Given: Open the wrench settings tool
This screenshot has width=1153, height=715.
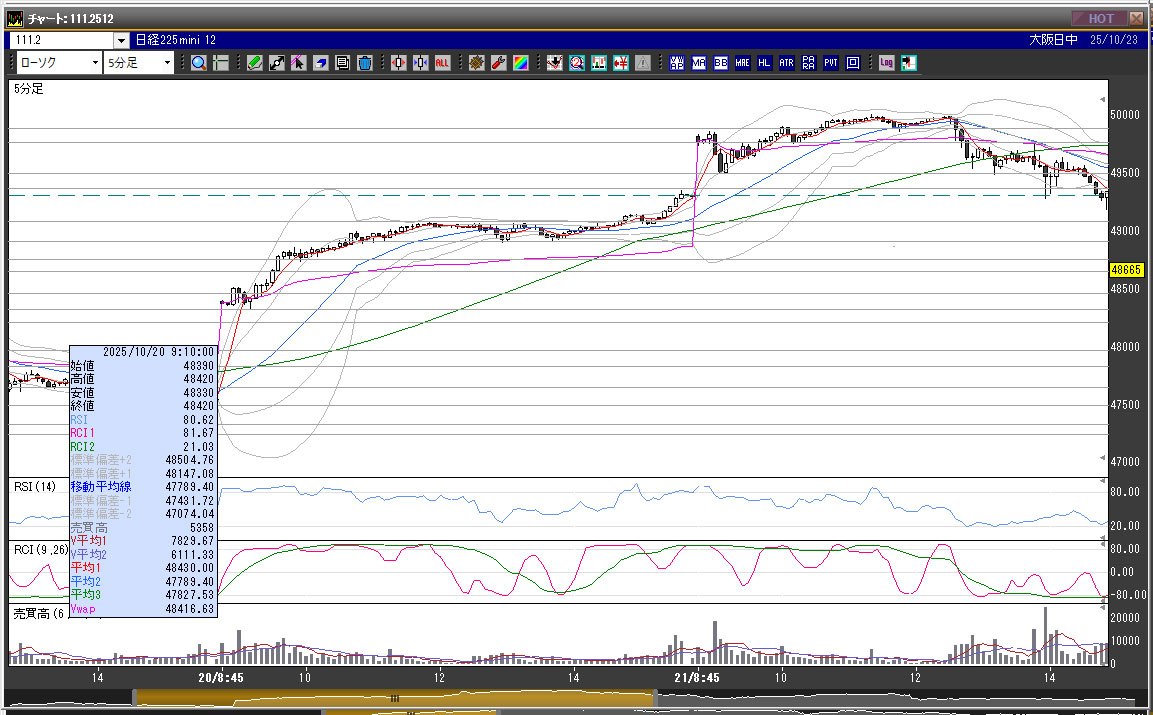Looking at the screenshot, I should [498, 63].
